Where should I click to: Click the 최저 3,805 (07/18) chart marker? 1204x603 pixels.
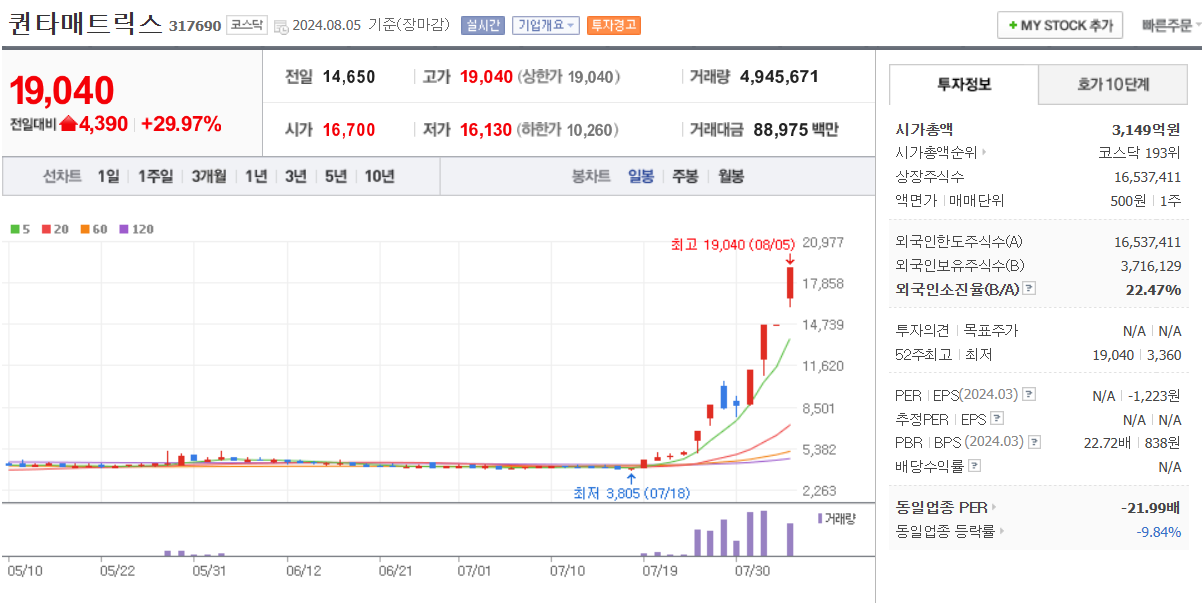(631, 493)
